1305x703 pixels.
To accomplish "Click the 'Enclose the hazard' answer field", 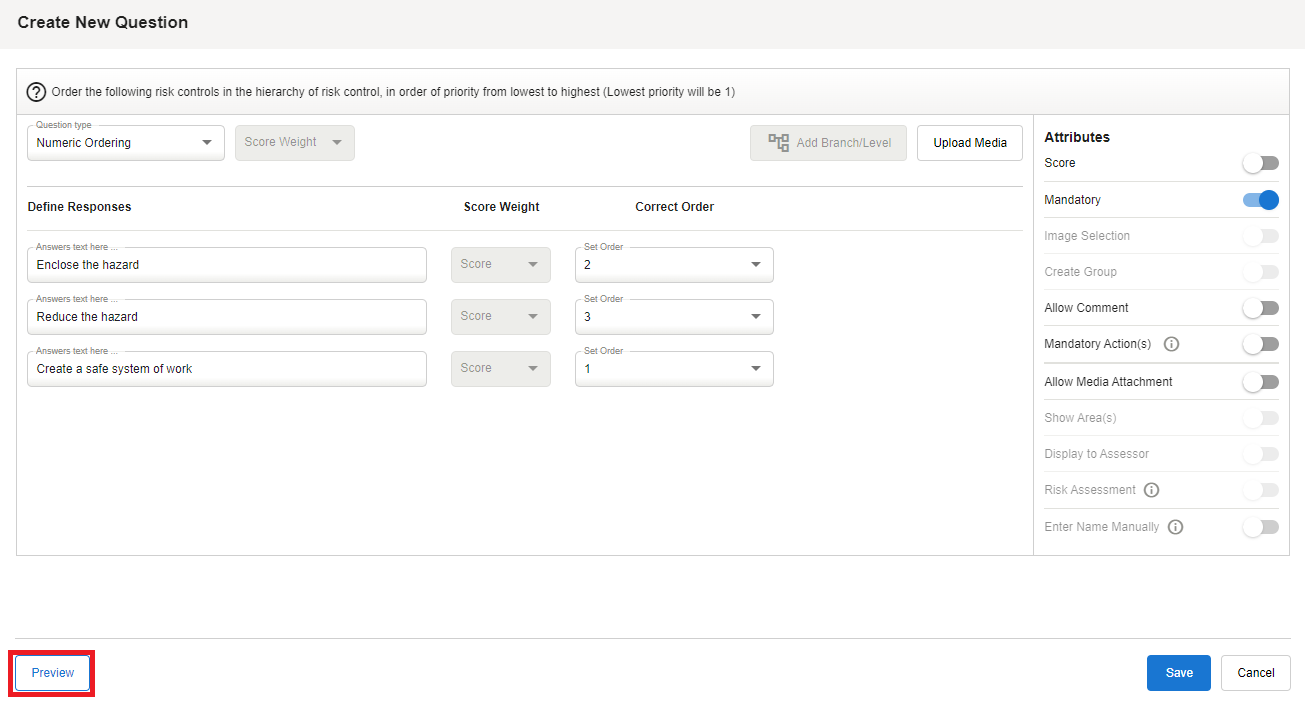I will click(x=226, y=265).
